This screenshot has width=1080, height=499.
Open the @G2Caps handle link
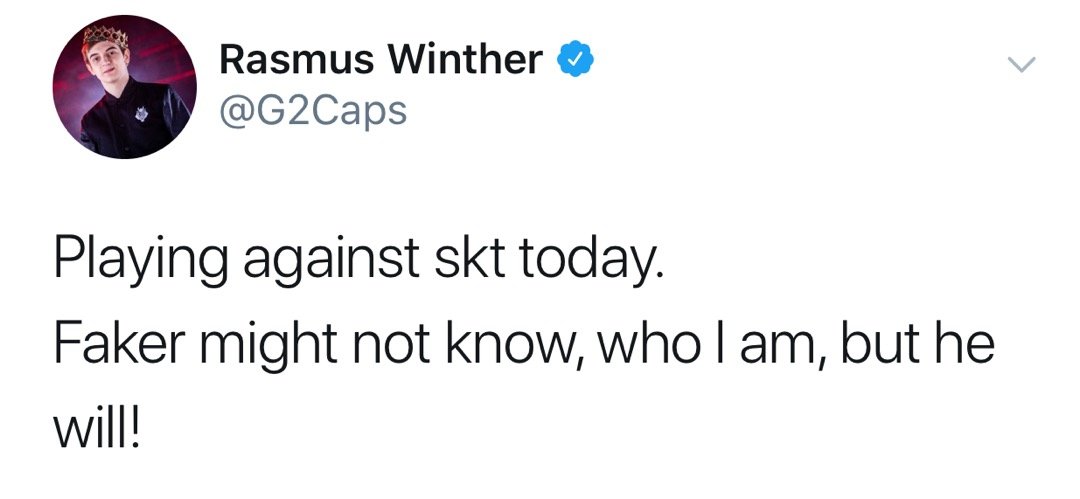pos(312,110)
